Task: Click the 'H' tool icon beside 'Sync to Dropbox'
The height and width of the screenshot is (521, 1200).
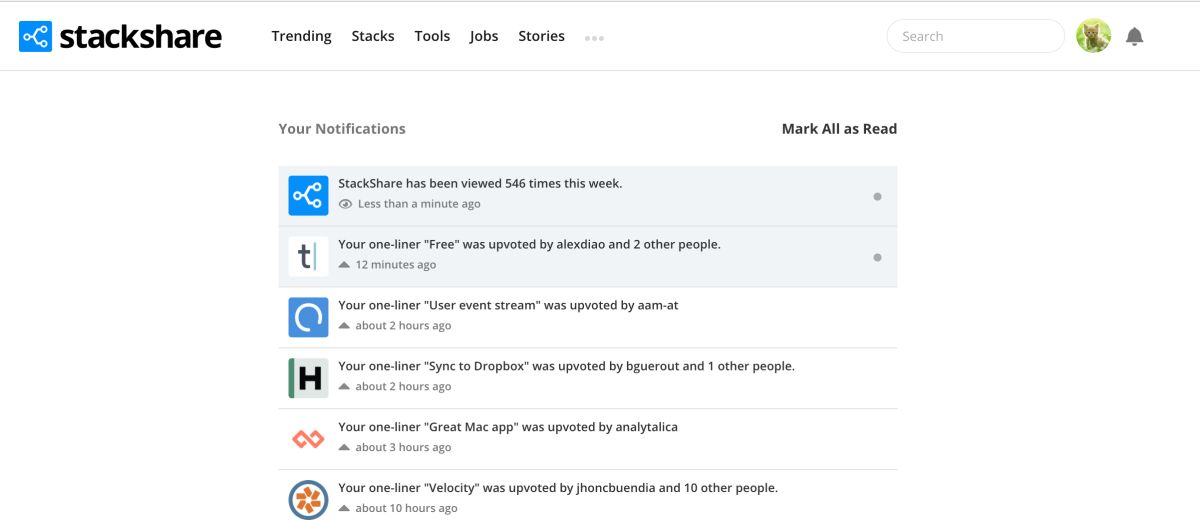Action: [308, 378]
